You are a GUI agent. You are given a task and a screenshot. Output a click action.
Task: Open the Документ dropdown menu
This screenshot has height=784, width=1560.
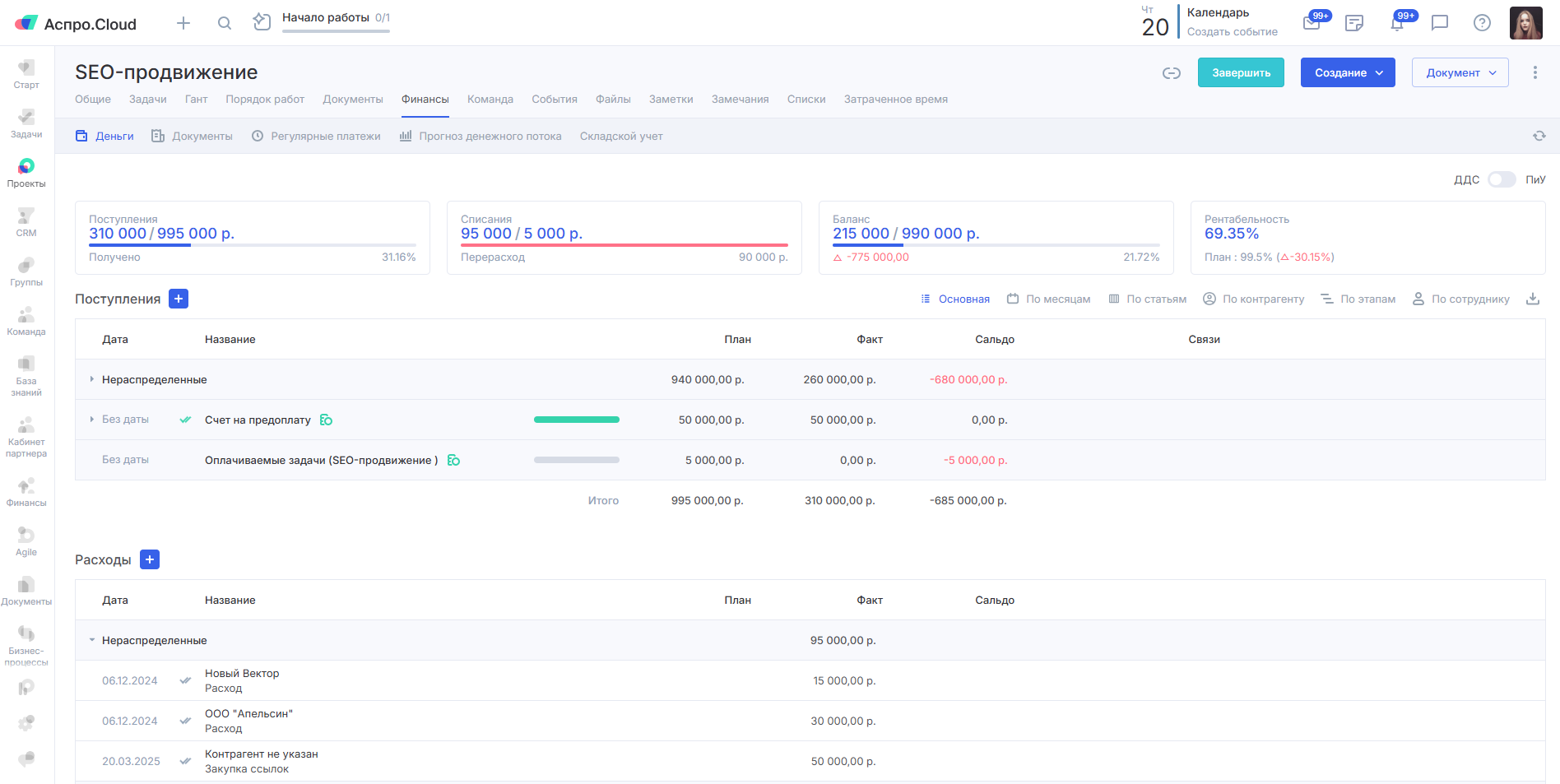(1460, 72)
